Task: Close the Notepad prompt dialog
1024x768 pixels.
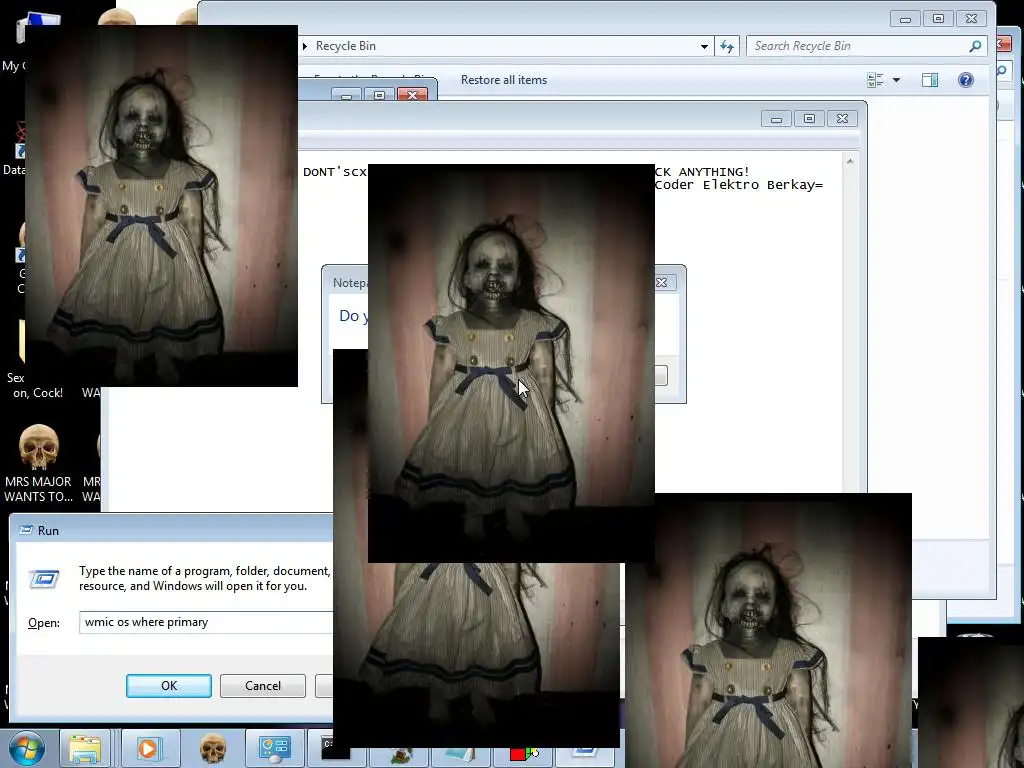Action: click(x=662, y=283)
